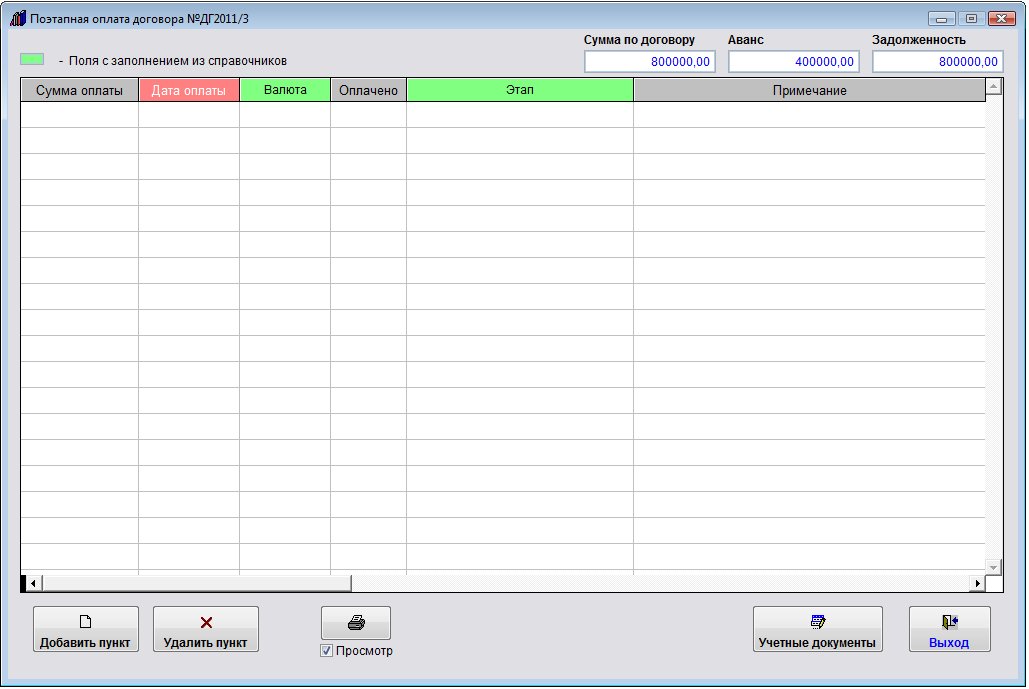Minimize the window
Image resolution: width=1029 pixels, height=689 pixels.
click(x=941, y=18)
